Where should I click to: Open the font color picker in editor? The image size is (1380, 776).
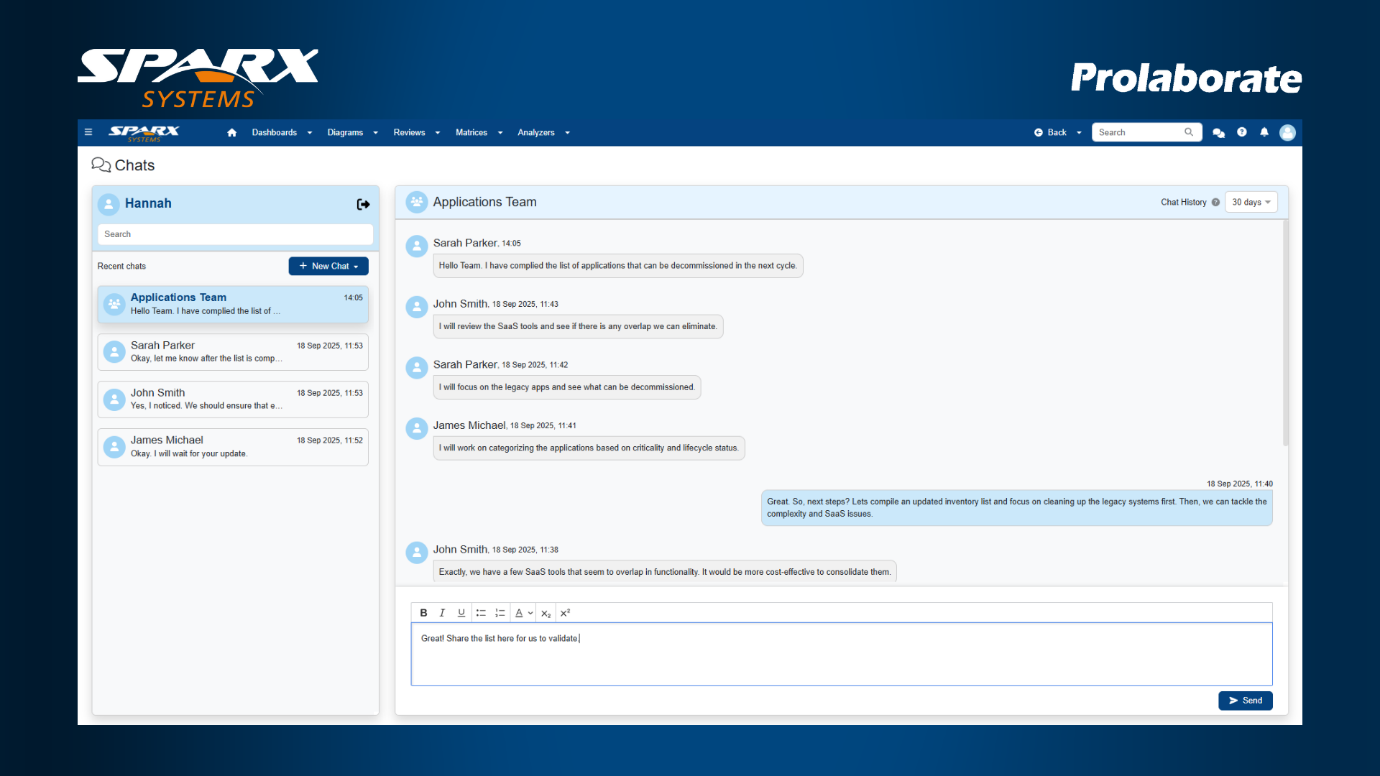pos(523,613)
